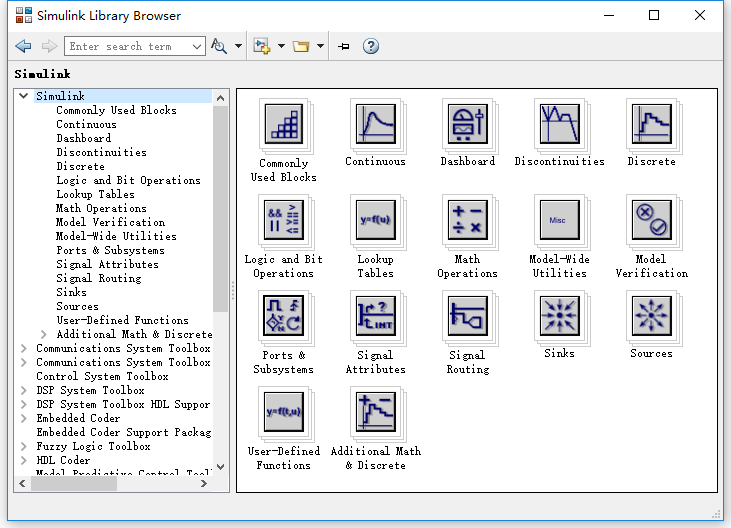Image resolution: width=731 pixels, height=528 pixels.
Task: Open the Dashboard library icon
Action: pyautogui.click(x=467, y=123)
